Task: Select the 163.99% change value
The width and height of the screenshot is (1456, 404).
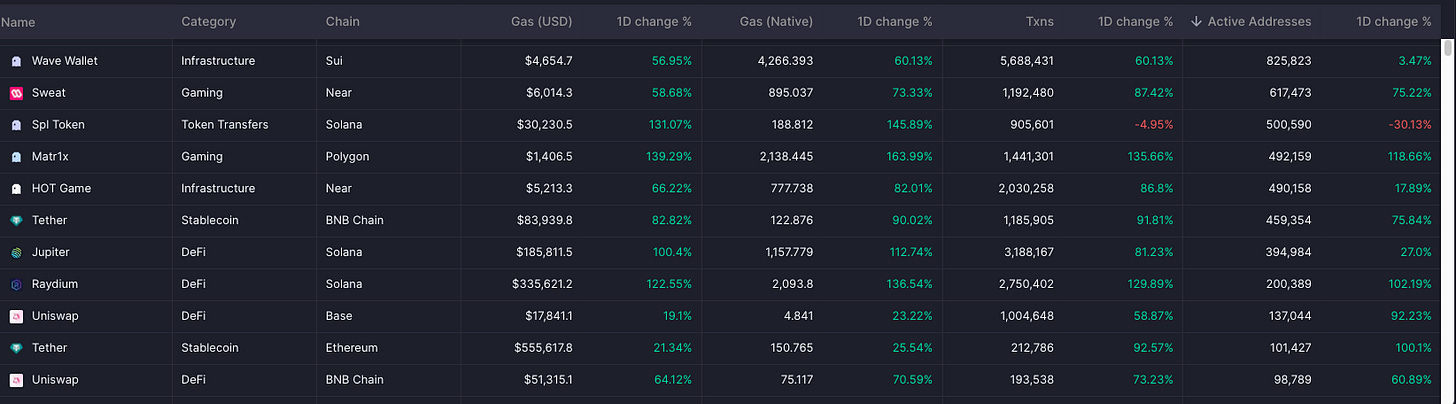Action: (909, 157)
